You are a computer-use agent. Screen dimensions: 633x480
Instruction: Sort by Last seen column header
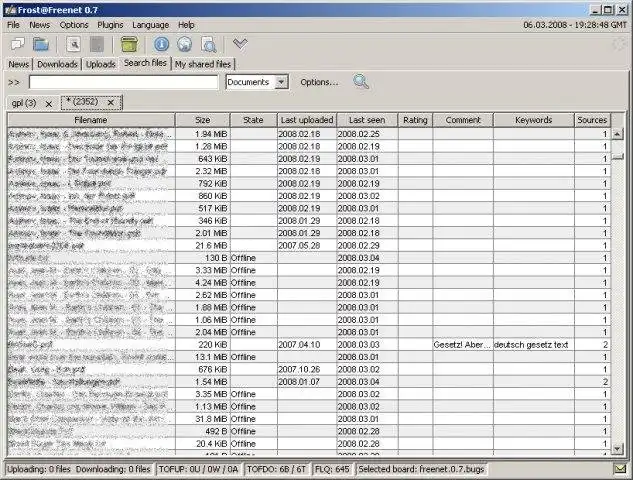pos(367,120)
